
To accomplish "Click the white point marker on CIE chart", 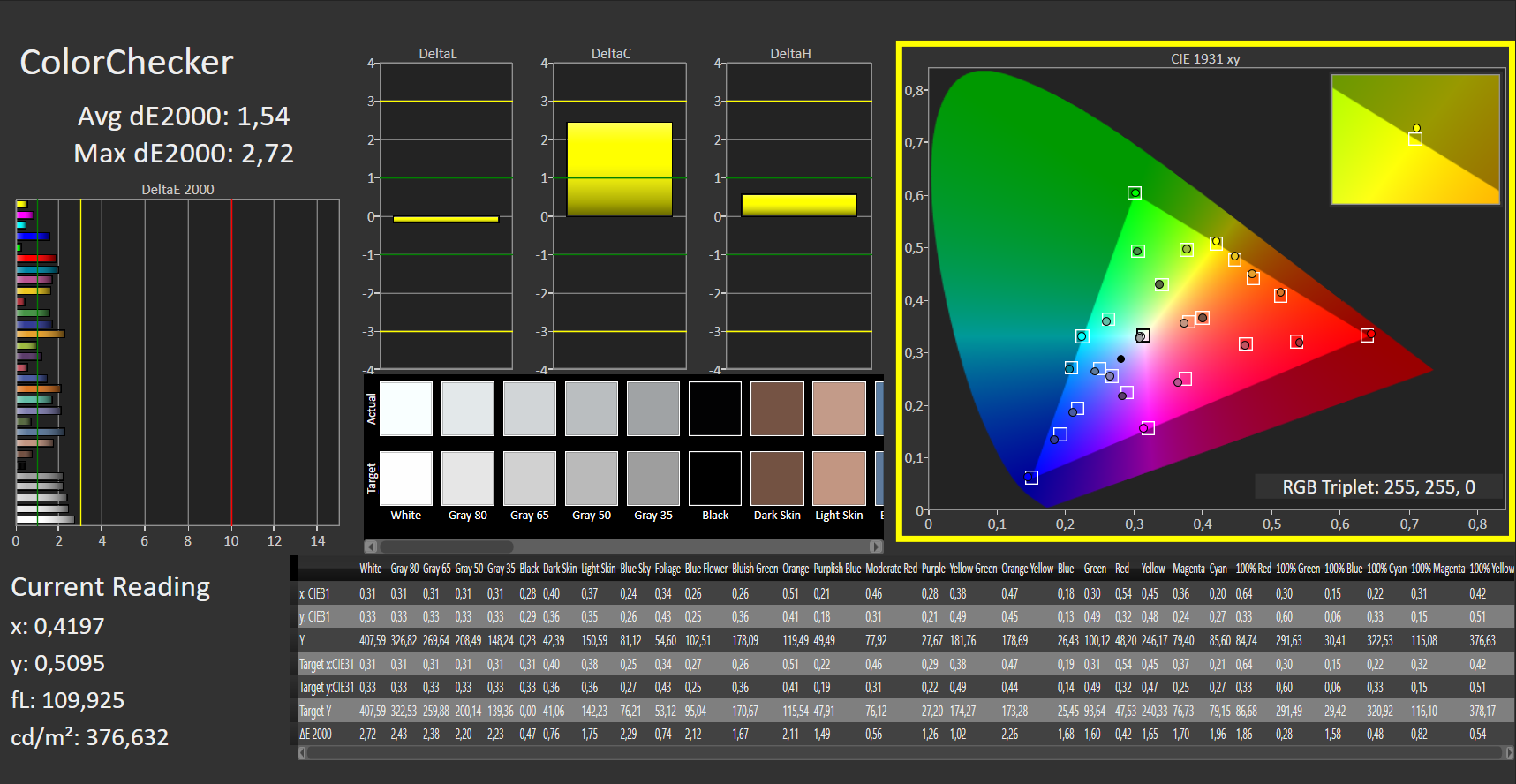I will pos(1143,336).
